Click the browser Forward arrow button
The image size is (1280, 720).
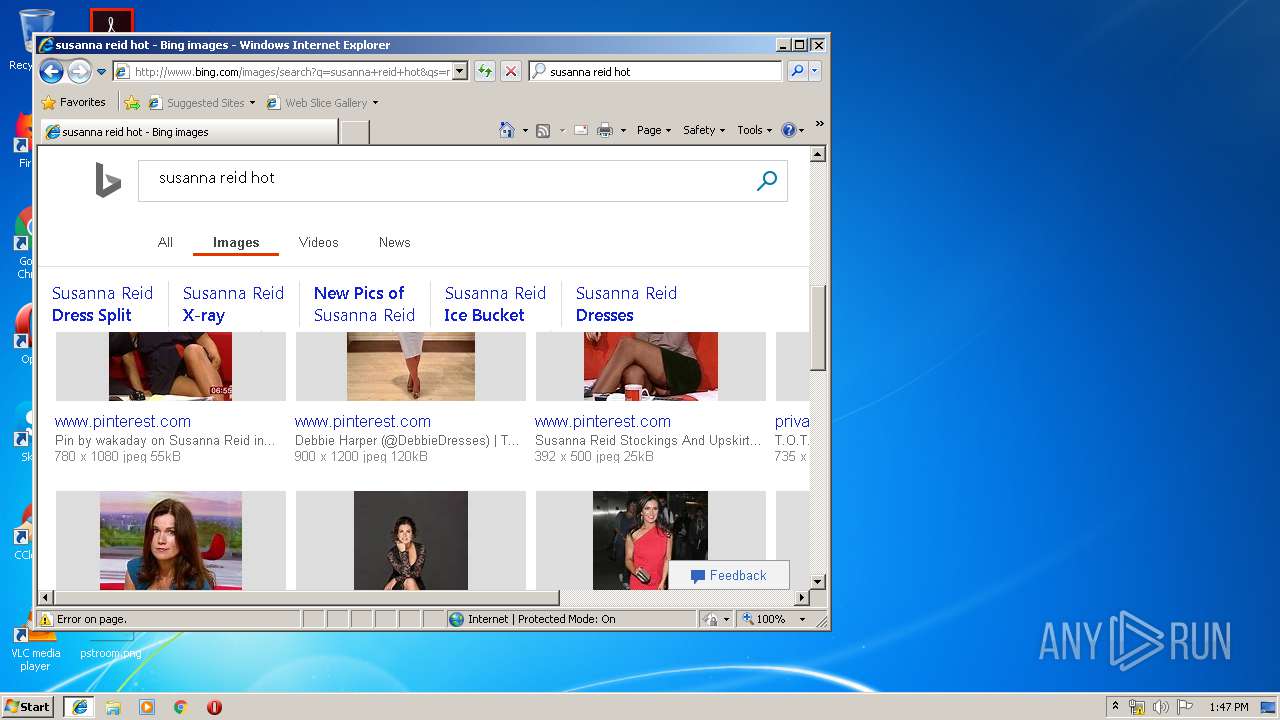coord(79,71)
